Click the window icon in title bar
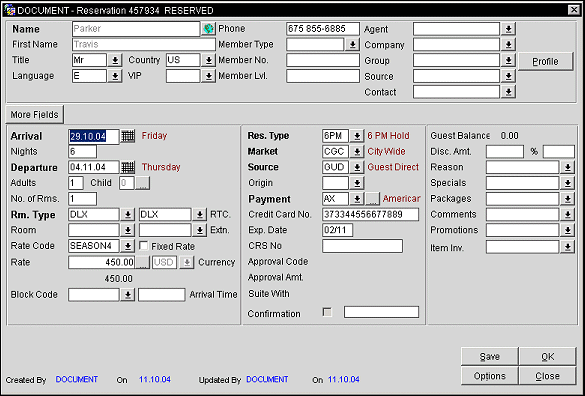Viewport: 585px width, 396px height. pos(9,10)
